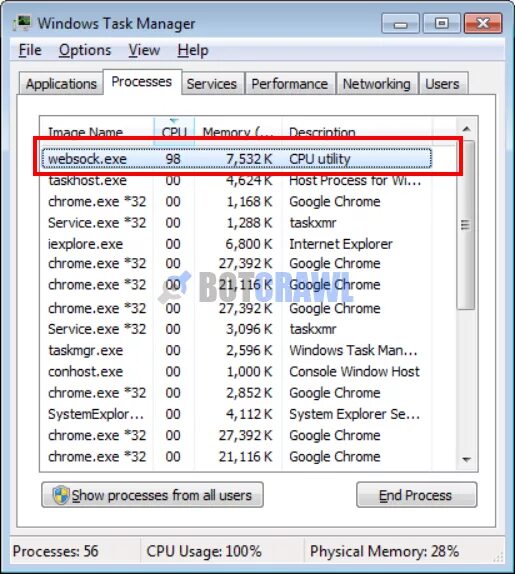Click the CPU utility description
Image resolution: width=515 pixels, height=574 pixels.
point(320,159)
